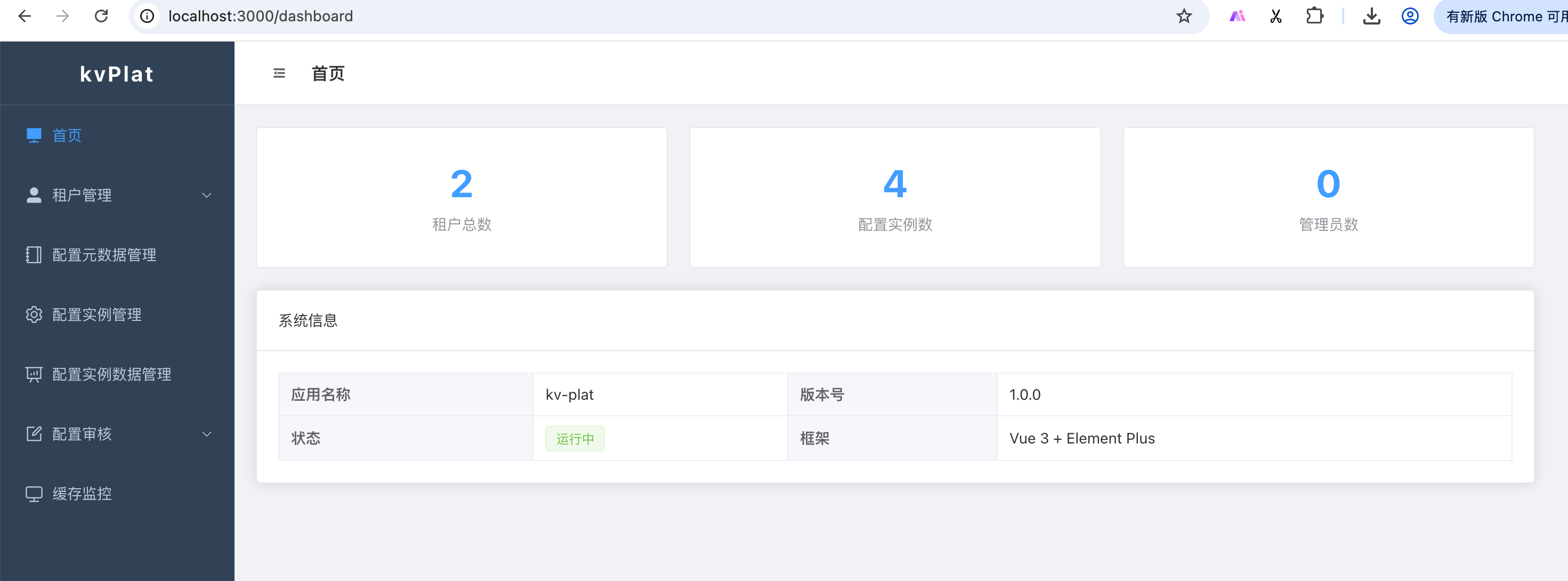Open the 配置审核 submenu
The height and width of the screenshot is (581, 1568).
(x=117, y=434)
